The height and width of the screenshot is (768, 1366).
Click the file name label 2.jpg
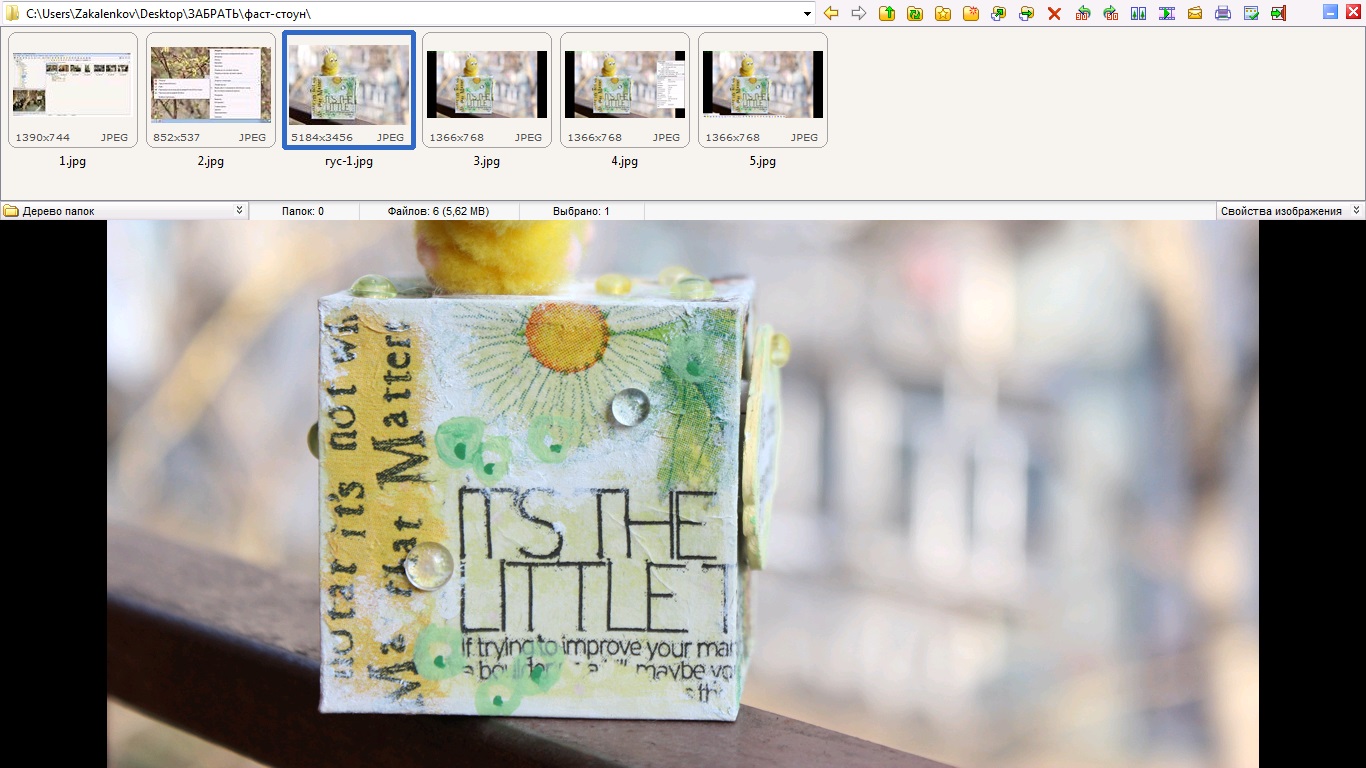click(x=211, y=161)
